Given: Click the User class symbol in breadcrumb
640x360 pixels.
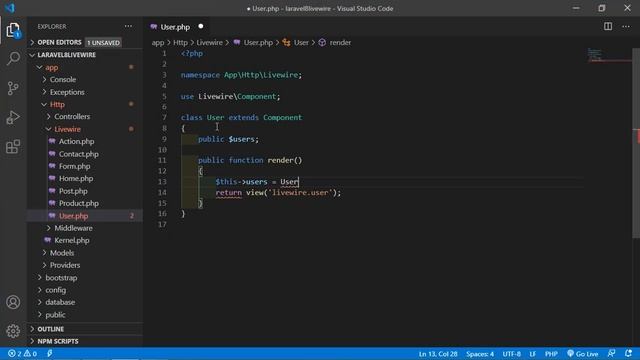Looking at the screenshot, I should (x=296, y=42).
